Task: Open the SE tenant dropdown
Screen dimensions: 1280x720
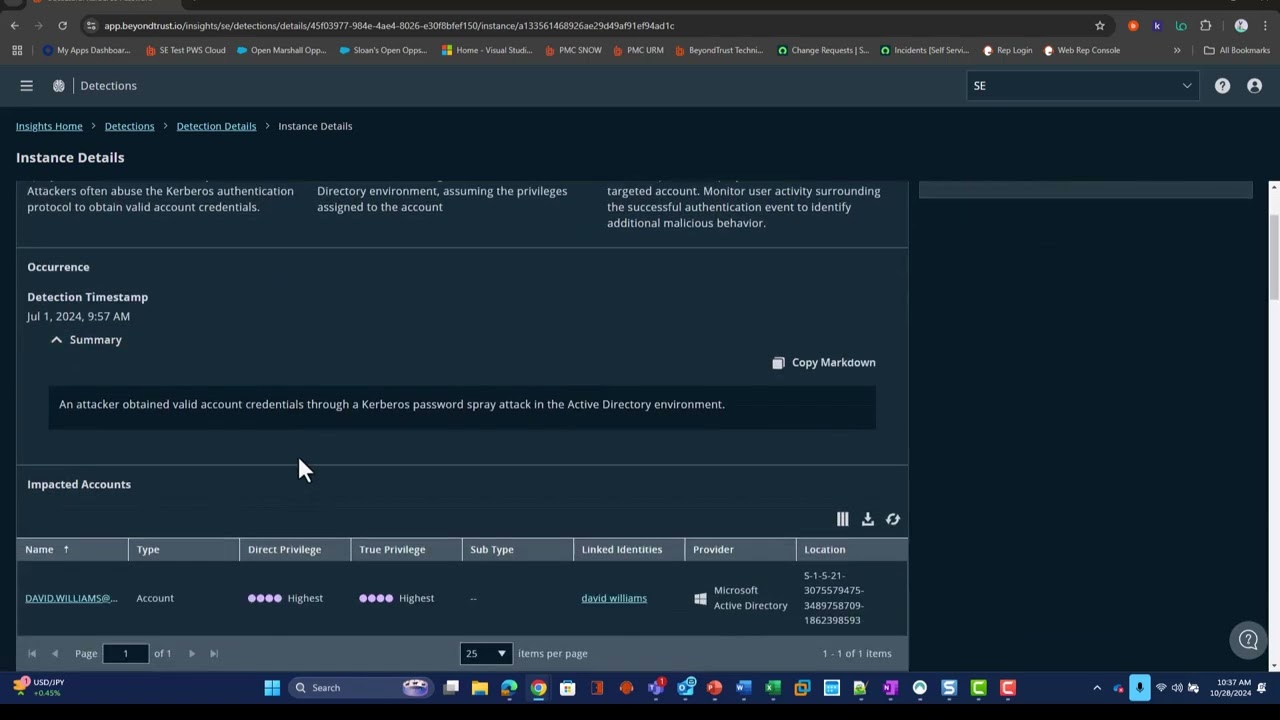Action: click(1083, 86)
